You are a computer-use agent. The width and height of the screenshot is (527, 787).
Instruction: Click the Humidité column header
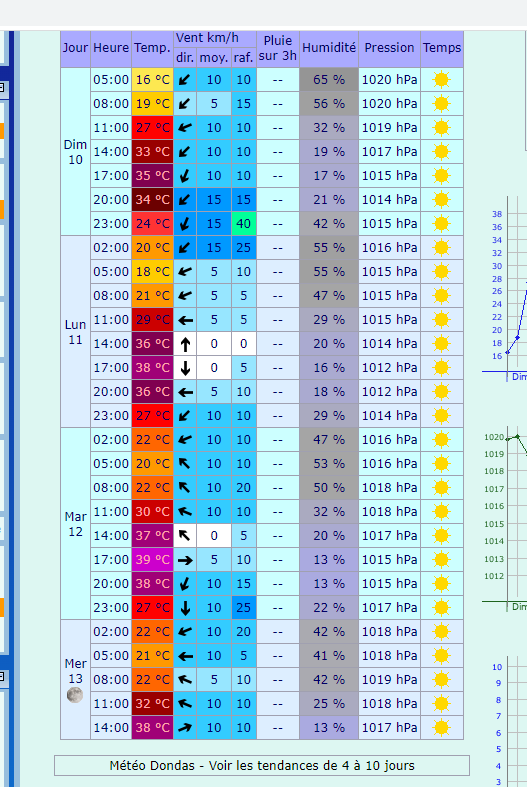point(329,48)
